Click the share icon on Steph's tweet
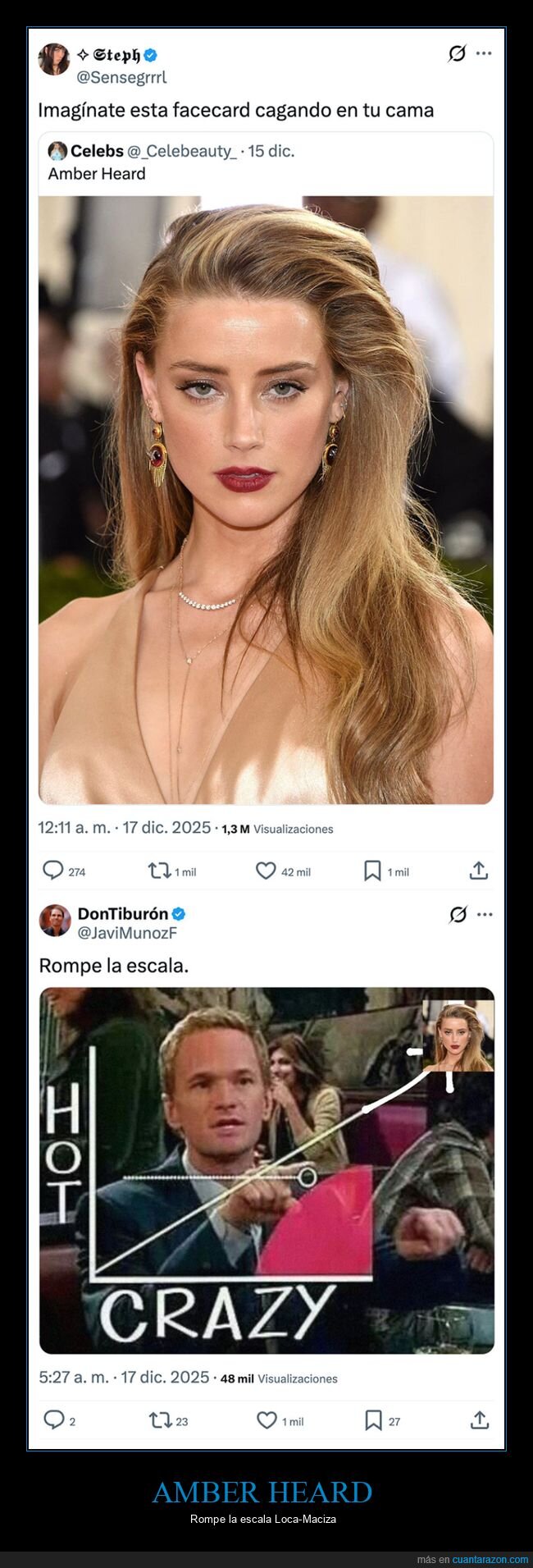Screen dimensions: 533x1568 click(479, 871)
